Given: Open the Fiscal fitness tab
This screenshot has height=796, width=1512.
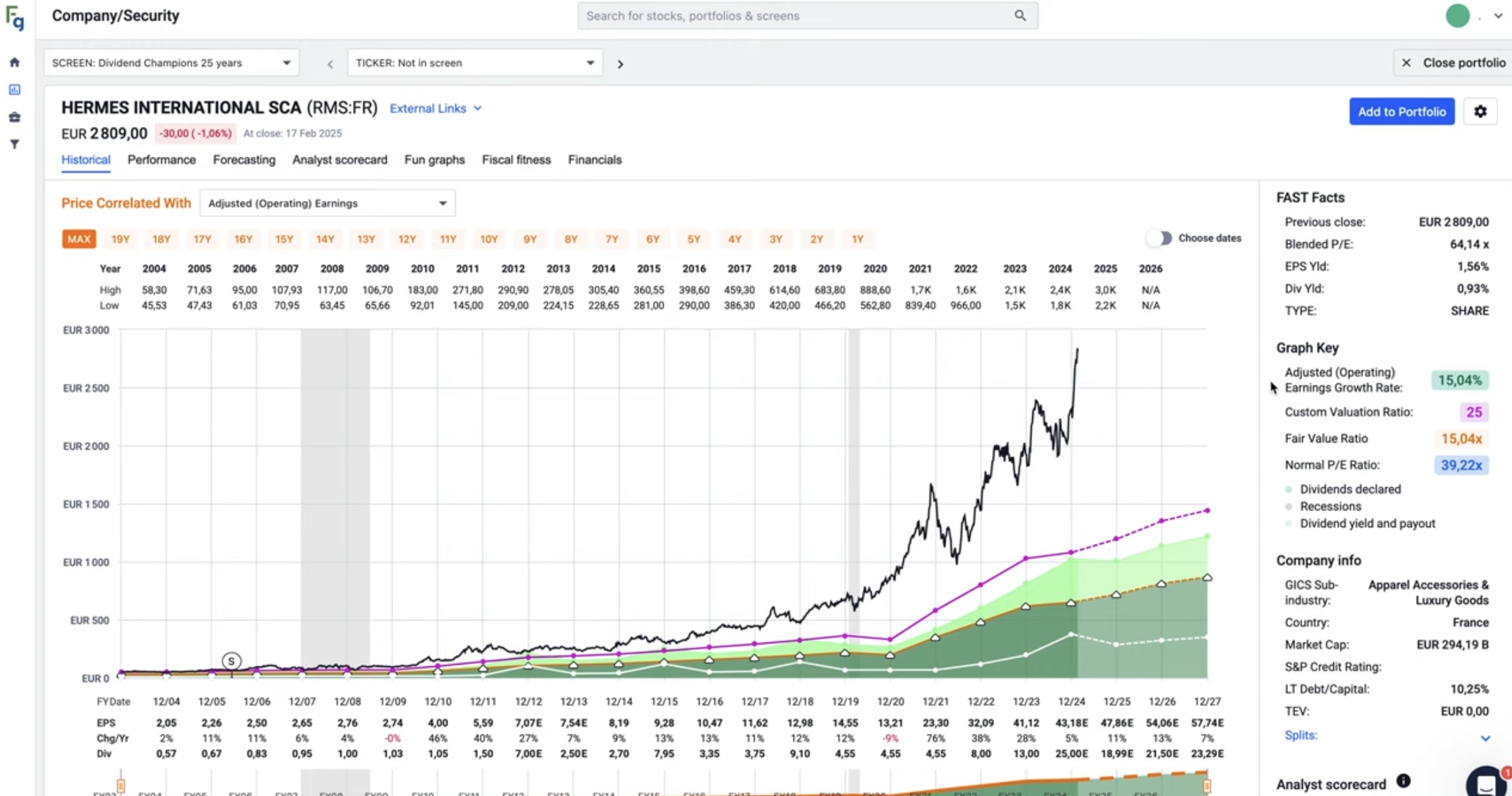Looking at the screenshot, I should click(516, 159).
